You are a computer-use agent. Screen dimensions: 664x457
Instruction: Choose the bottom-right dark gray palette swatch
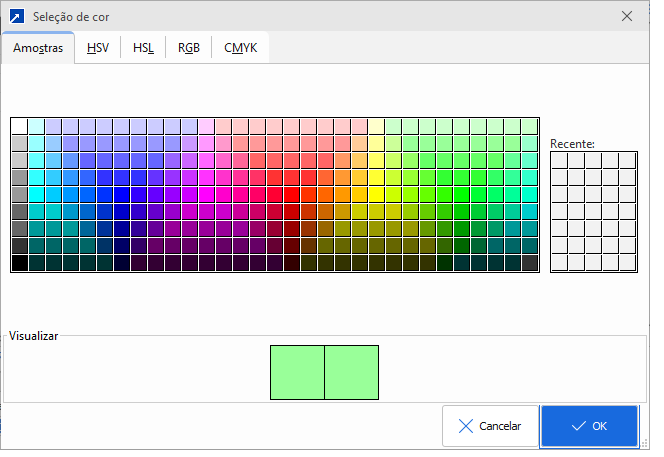click(530, 263)
